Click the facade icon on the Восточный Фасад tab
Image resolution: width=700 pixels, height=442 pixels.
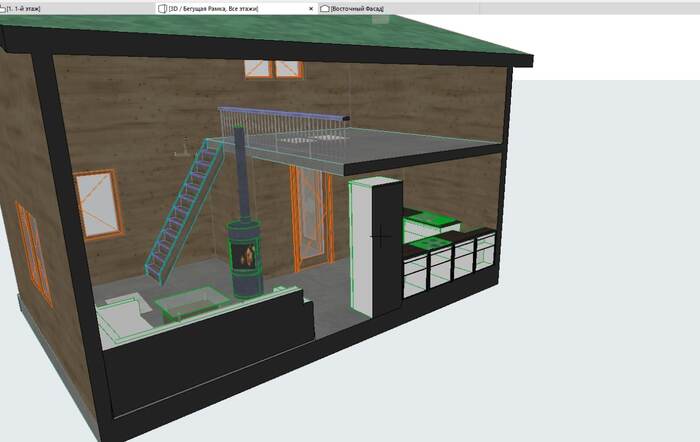pyautogui.click(x=325, y=8)
